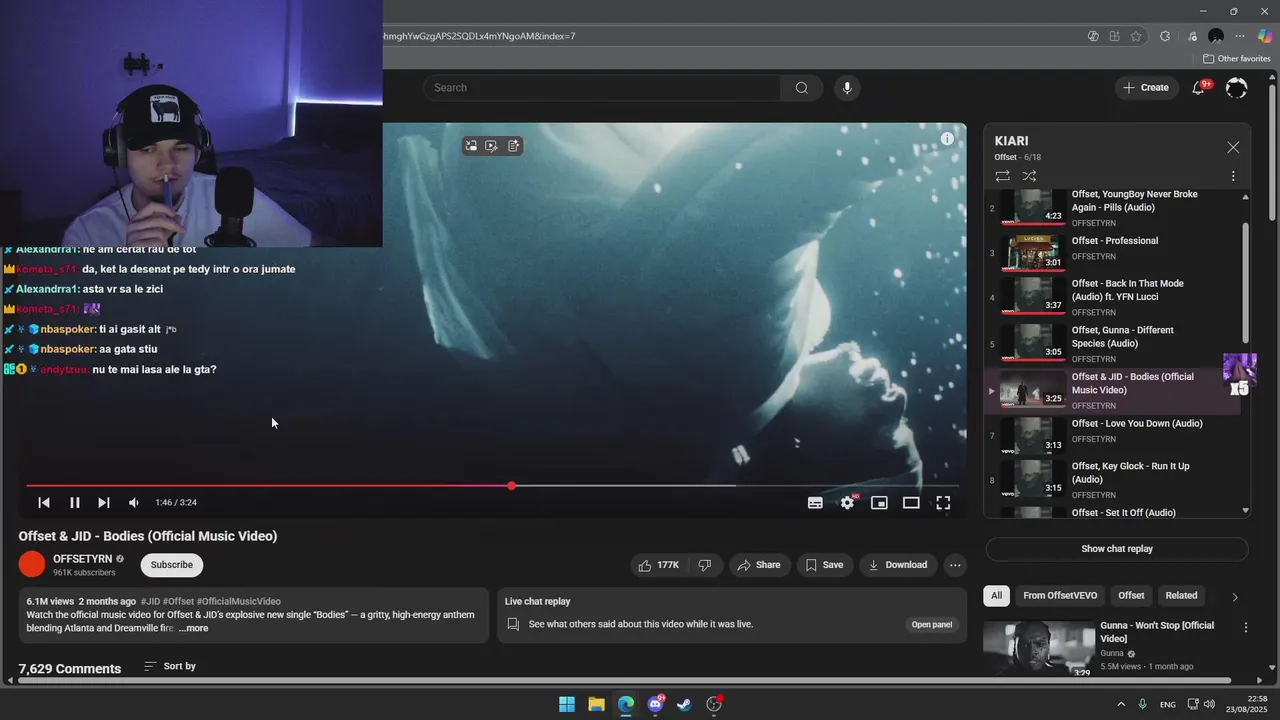This screenshot has height=720, width=1280.
Task: Toggle subtitles with the captions icon
Action: tap(815, 503)
